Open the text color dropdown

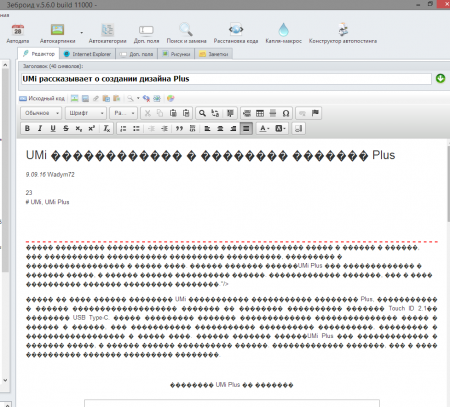coord(264,129)
